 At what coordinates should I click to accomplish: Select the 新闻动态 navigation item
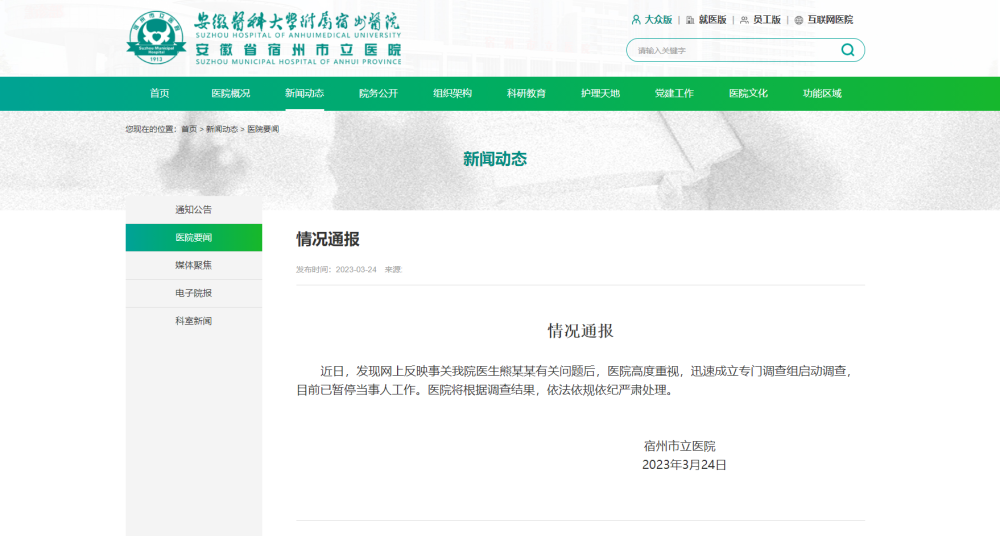(304, 93)
